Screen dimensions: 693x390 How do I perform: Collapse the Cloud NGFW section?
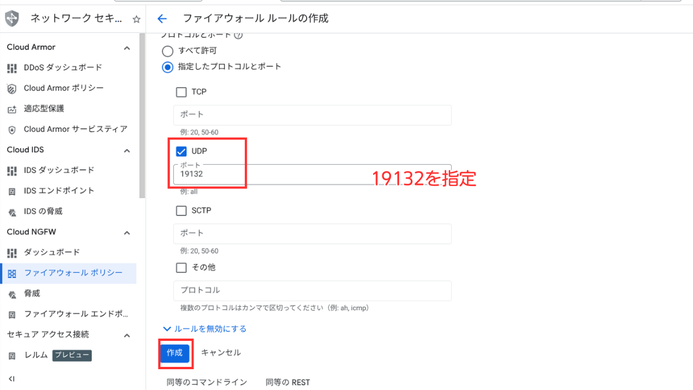coord(127,233)
